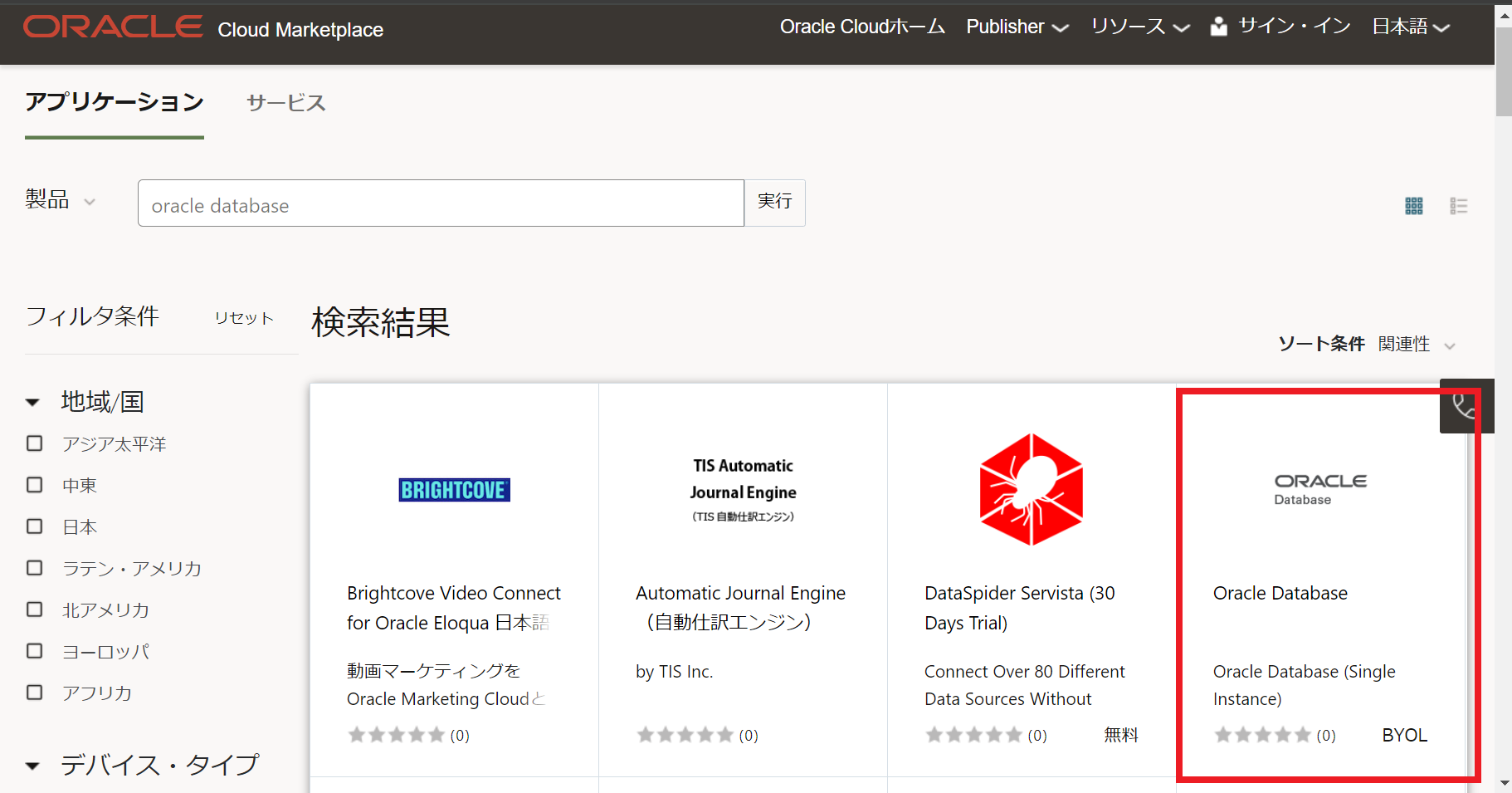Click the phone contact icon on Oracle Database card

[1465, 406]
